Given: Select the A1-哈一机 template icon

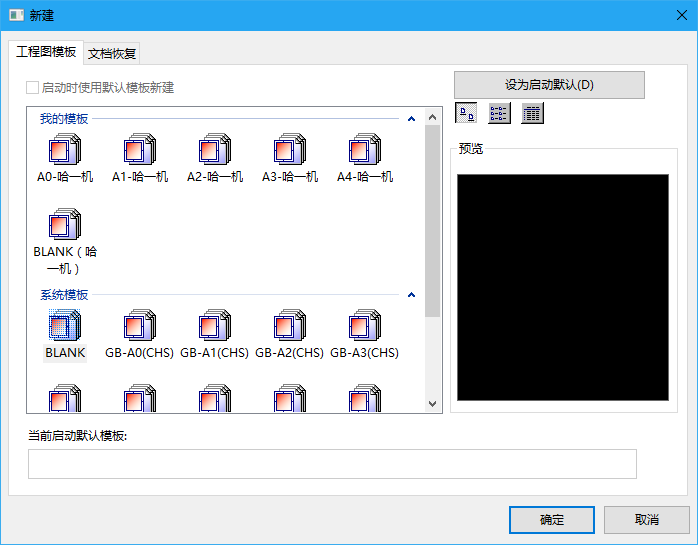Looking at the screenshot, I should tap(140, 150).
